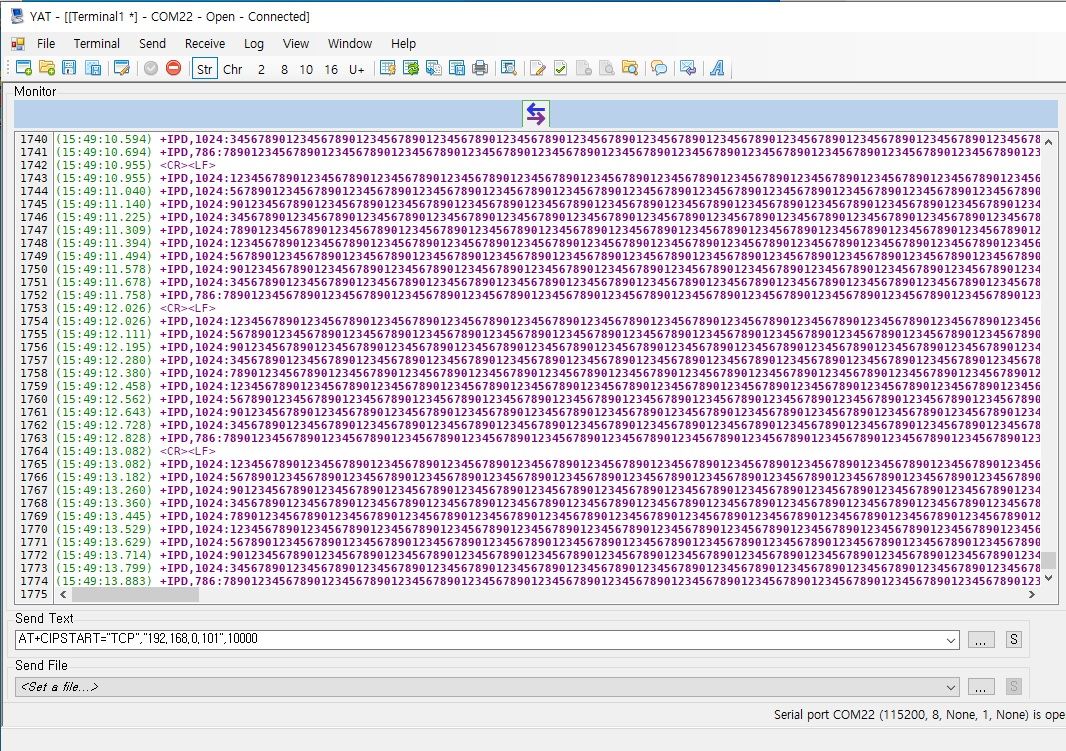Select the Str radix toggle
The width and height of the screenshot is (1066, 751).
click(x=205, y=69)
